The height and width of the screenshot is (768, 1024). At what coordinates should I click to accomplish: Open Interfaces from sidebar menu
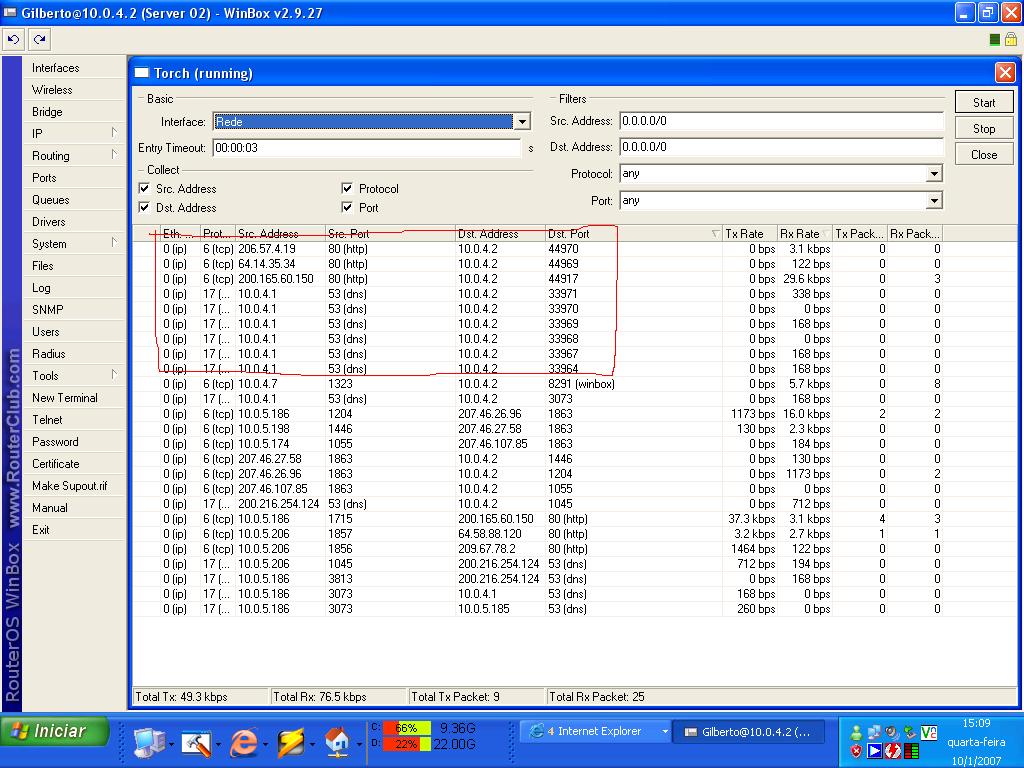[74, 68]
